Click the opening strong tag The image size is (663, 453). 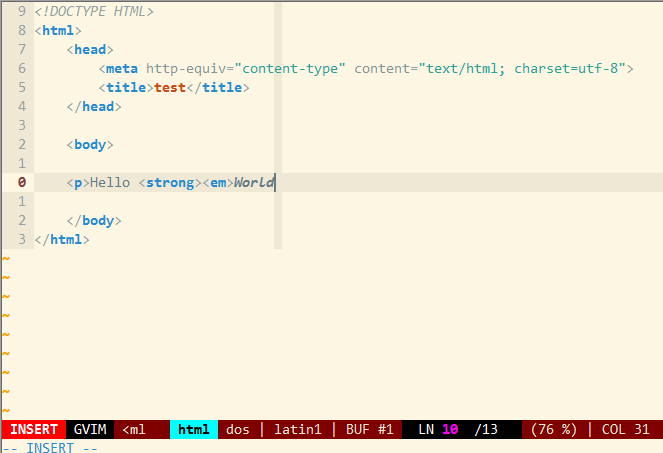(x=170, y=183)
